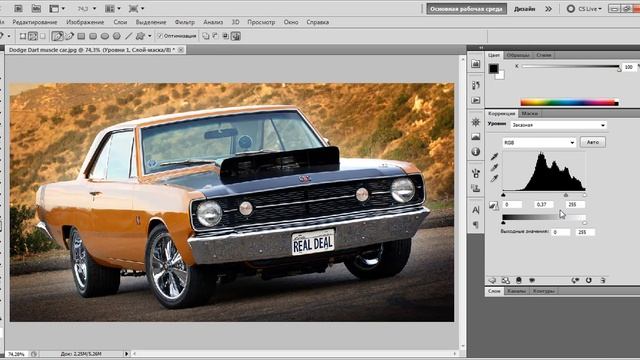Open the Paragraph panel icon in dock

tap(476, 224)
